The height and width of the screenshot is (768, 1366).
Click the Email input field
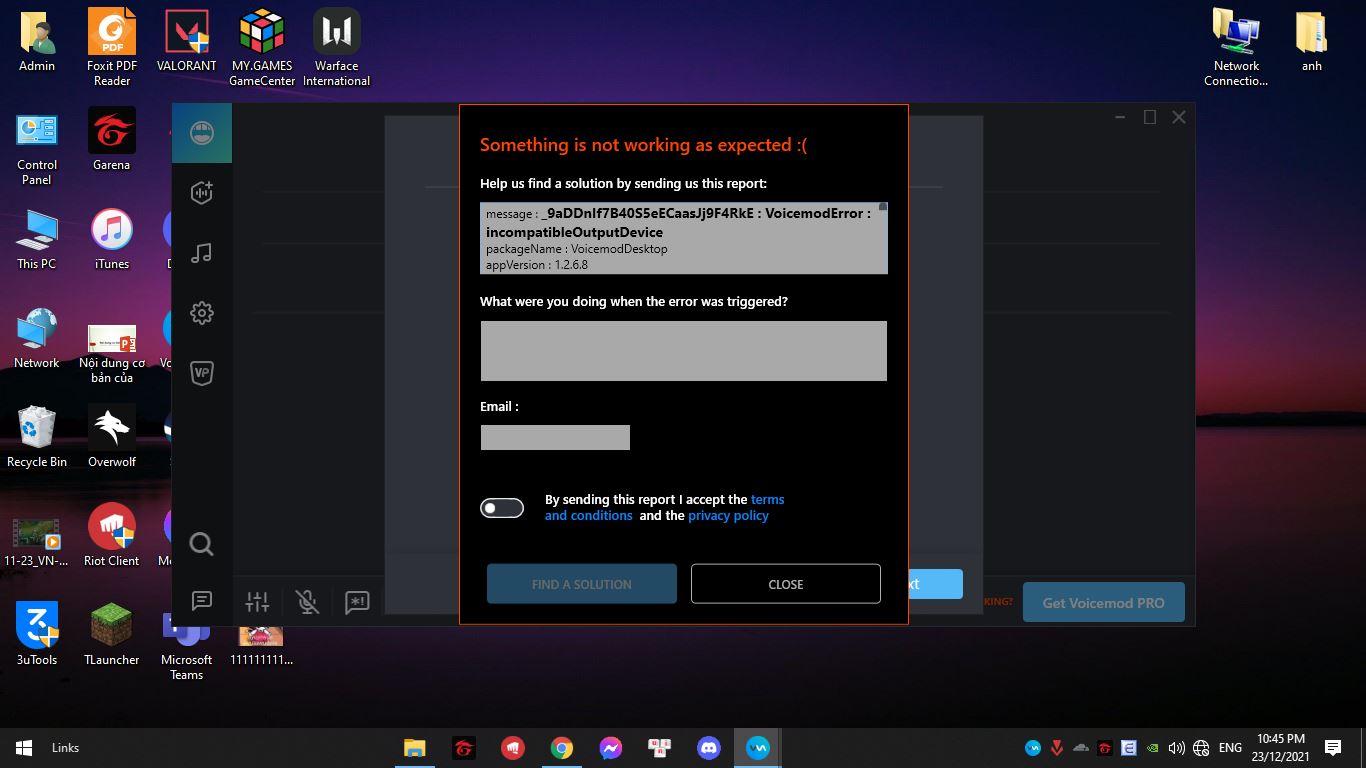point(555,437)
